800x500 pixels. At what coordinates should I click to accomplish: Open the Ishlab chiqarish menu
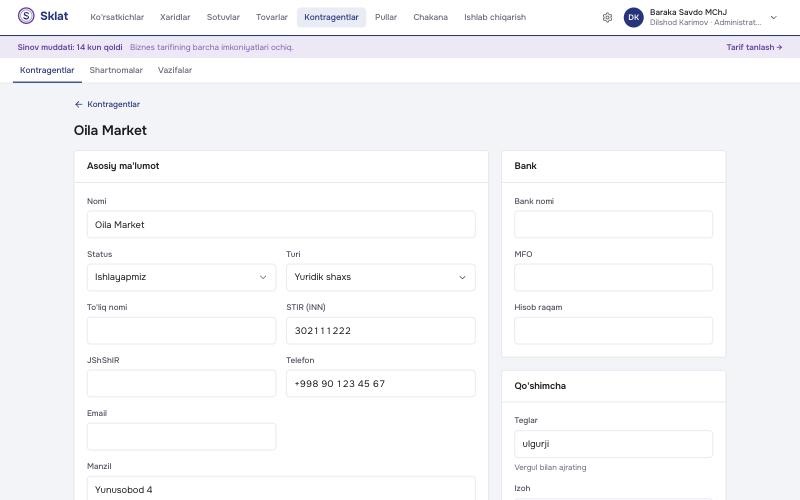(x=494, y=17)
